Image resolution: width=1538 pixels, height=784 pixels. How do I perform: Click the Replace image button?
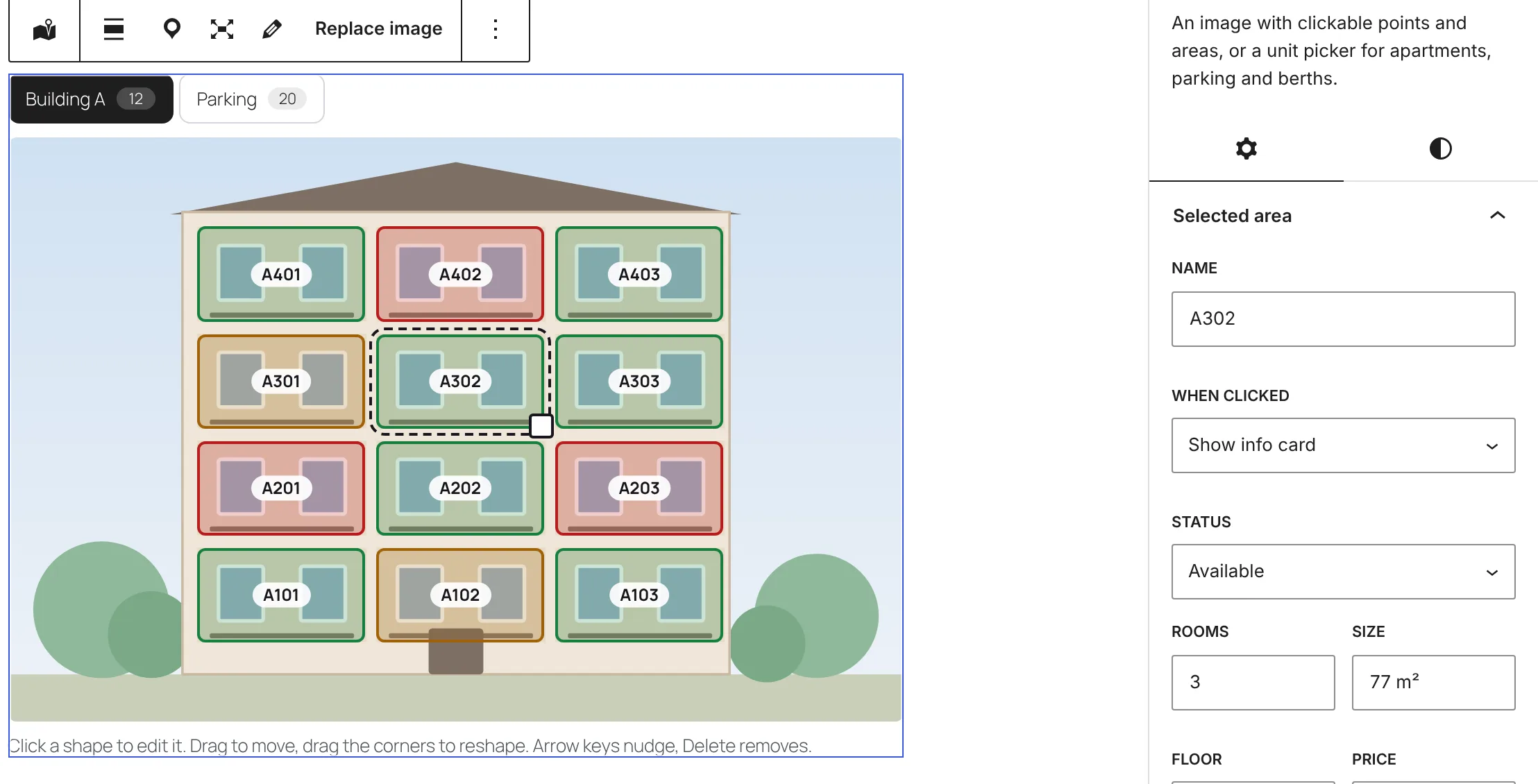(x=378, y=29)
